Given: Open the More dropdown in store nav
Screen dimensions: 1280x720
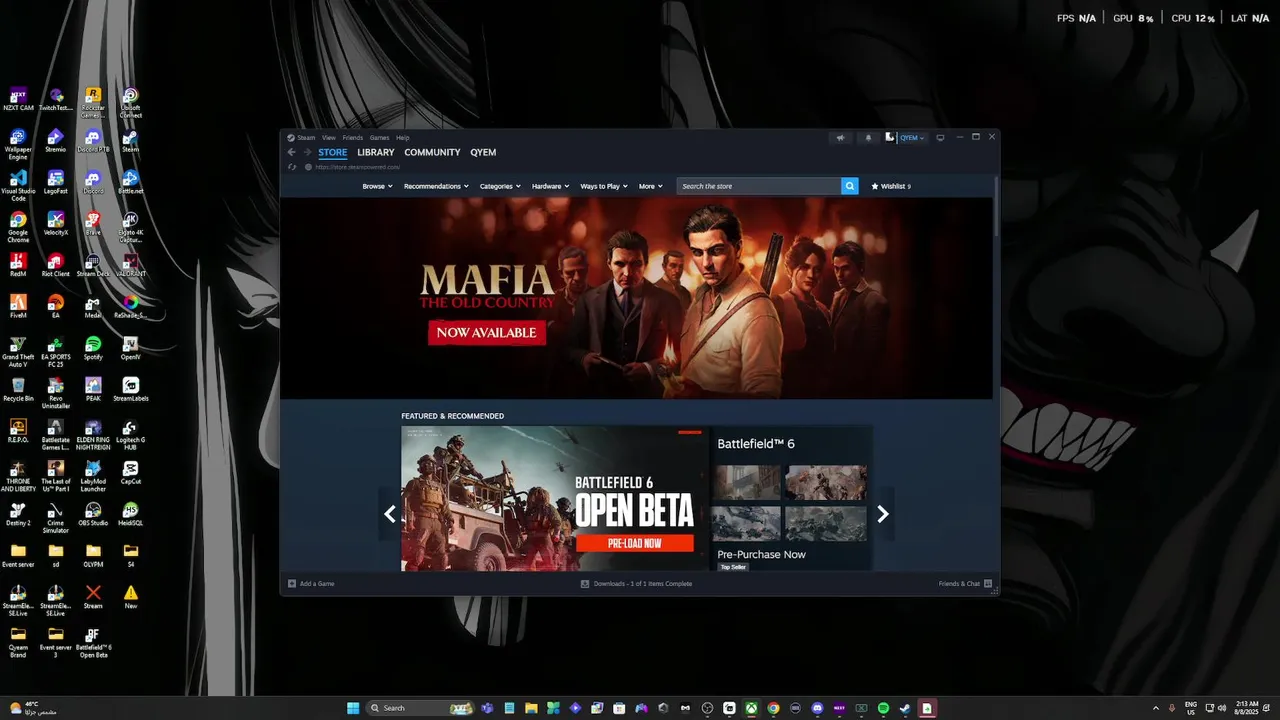Looking at the screenshot, I should (651, 186).
